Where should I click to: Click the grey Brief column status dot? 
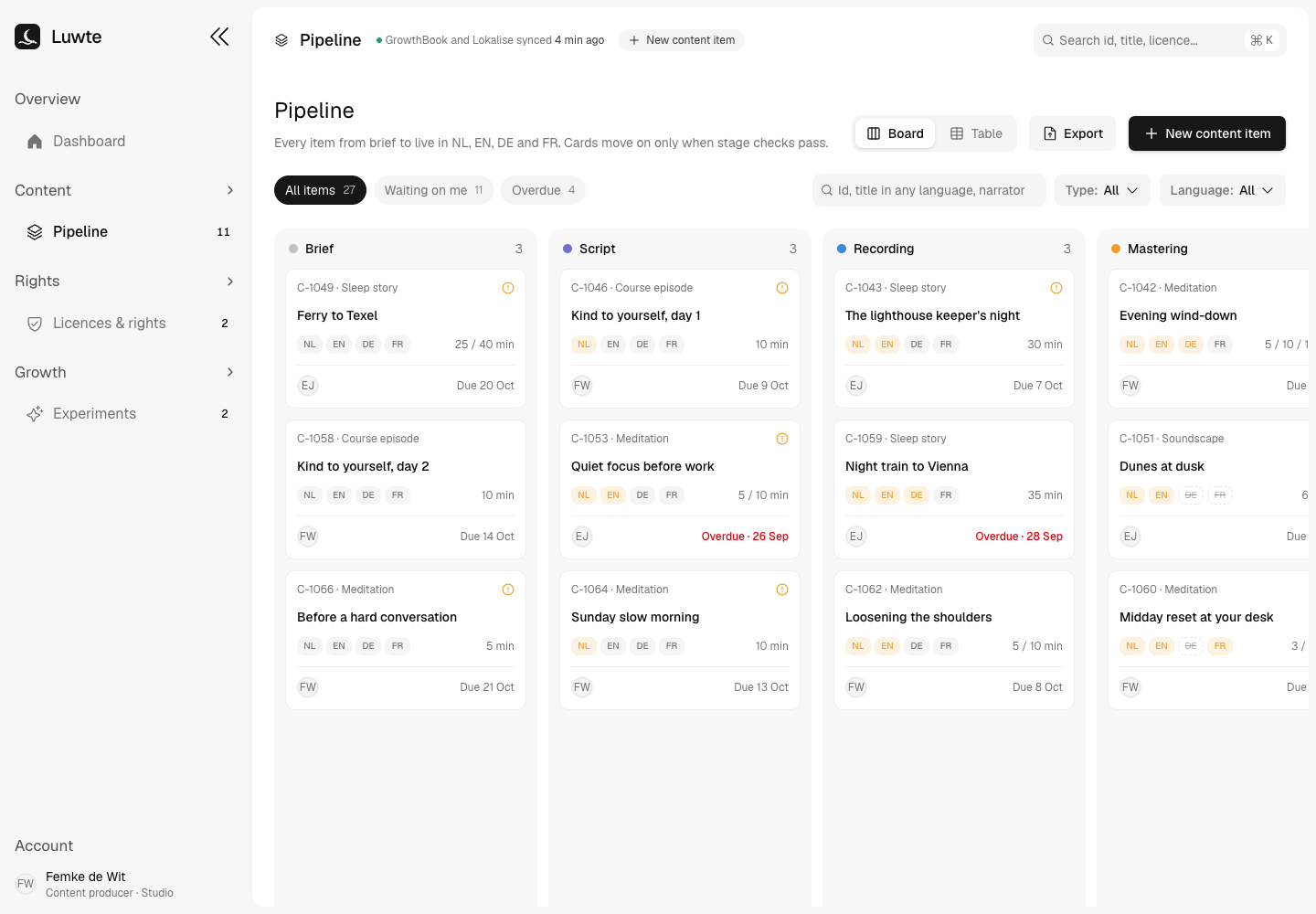coord(293,249)
